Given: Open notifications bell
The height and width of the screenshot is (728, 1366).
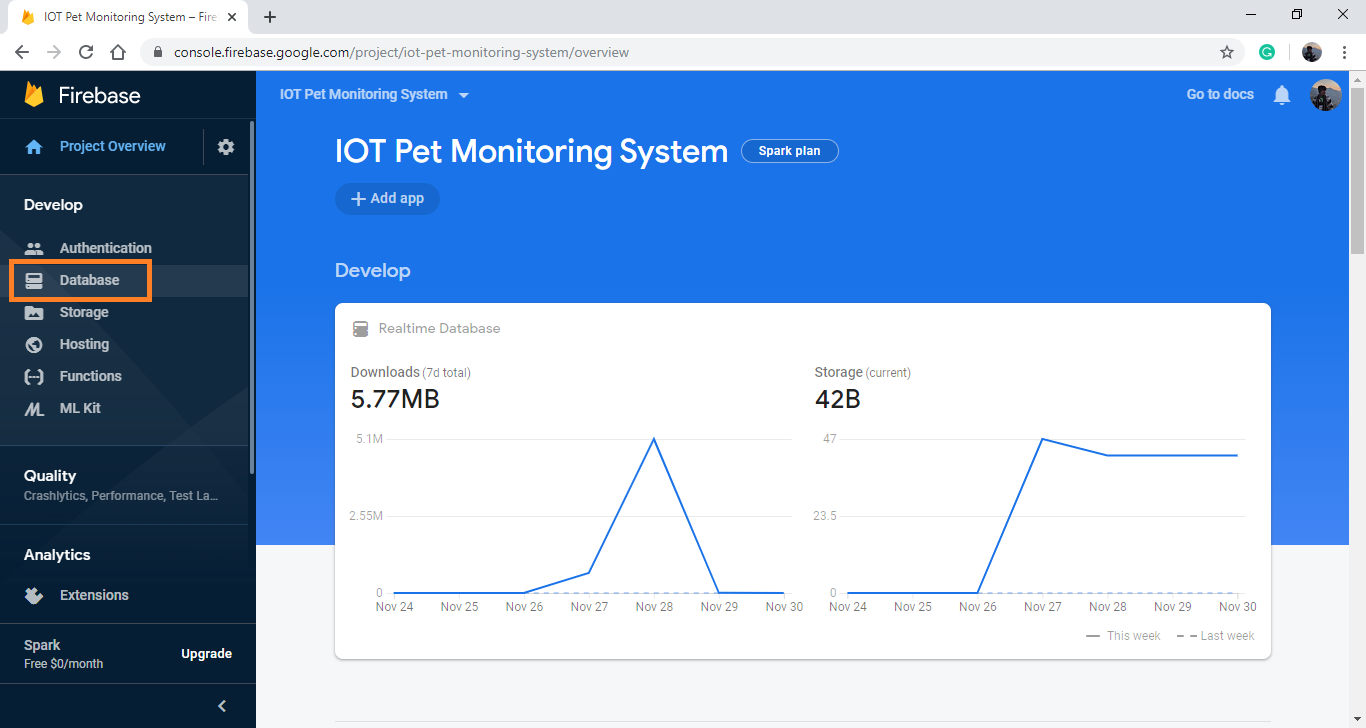Looking at the screenshot, I should (1282, 94).
